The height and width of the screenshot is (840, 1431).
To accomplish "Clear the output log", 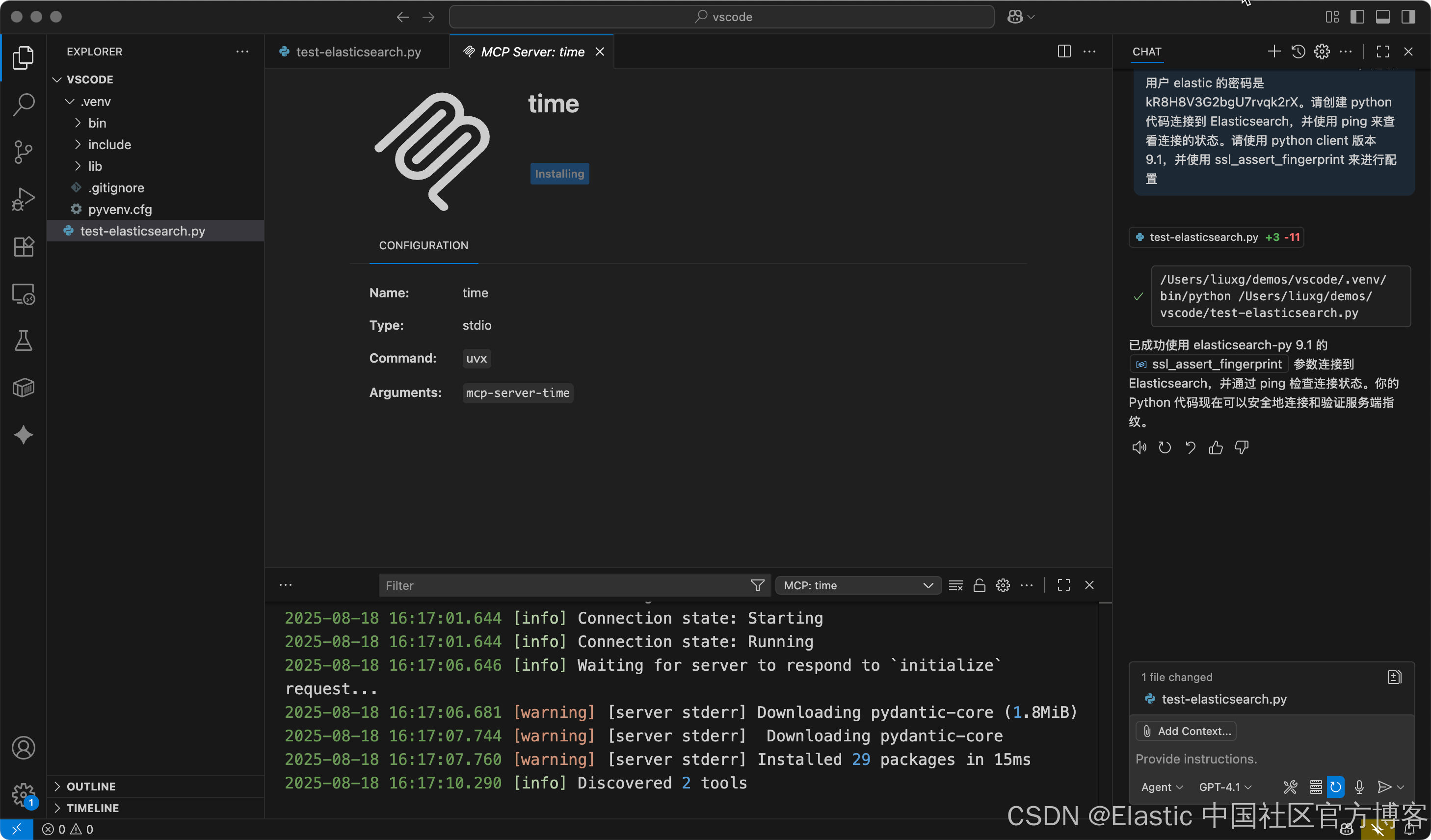I will [x=955, y=585].
